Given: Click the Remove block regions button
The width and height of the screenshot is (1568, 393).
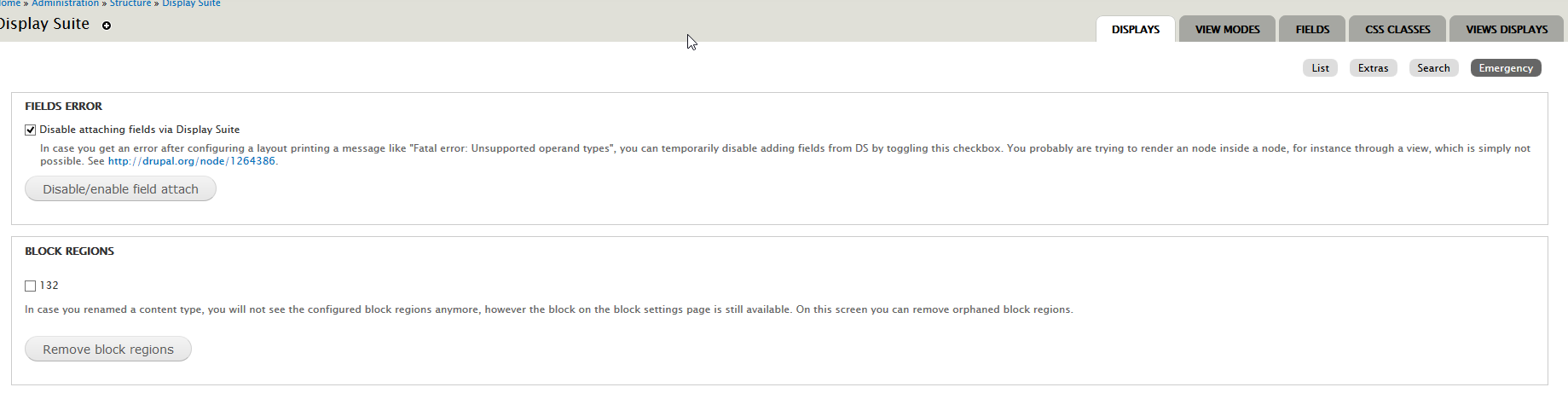Looking at the screenshot, I should click(108, 350).
